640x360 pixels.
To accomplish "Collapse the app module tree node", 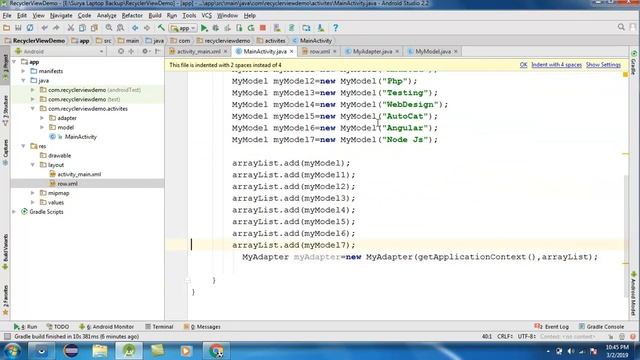I will [x=14, y=62].
